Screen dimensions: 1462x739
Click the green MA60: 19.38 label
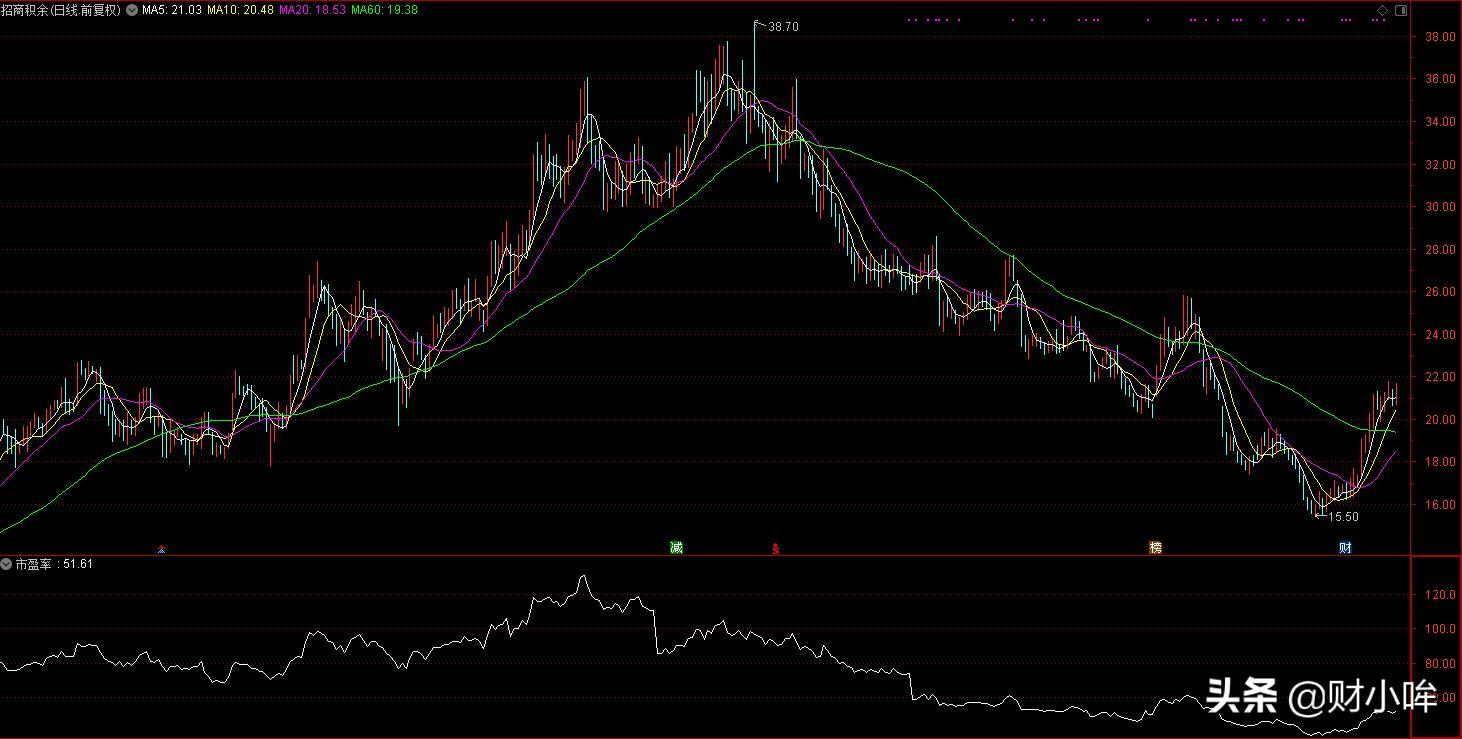[x=385, y=9]
